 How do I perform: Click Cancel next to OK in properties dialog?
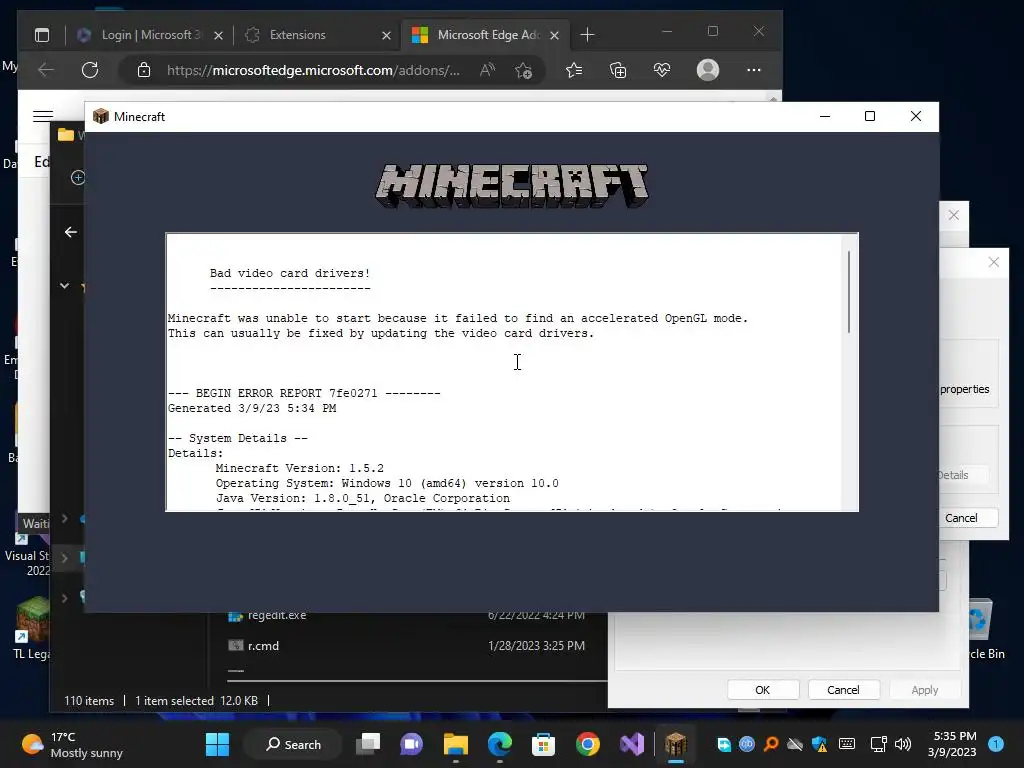843,690
